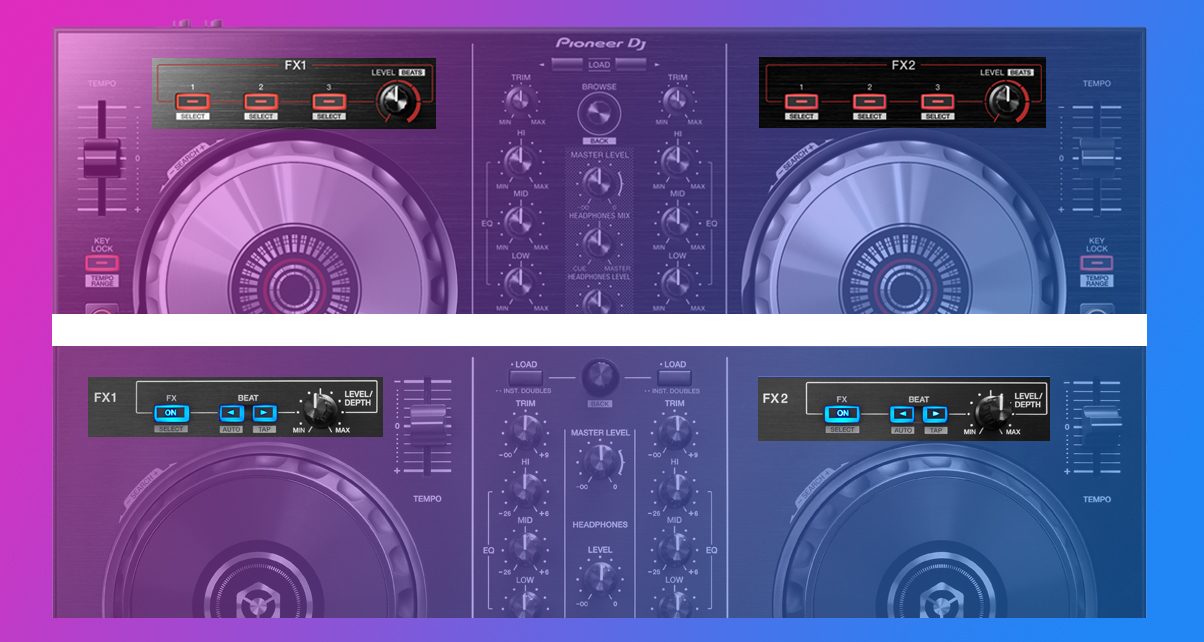
Task: Click right-deck LOAD button on upper controller
Action: [629, 65]
